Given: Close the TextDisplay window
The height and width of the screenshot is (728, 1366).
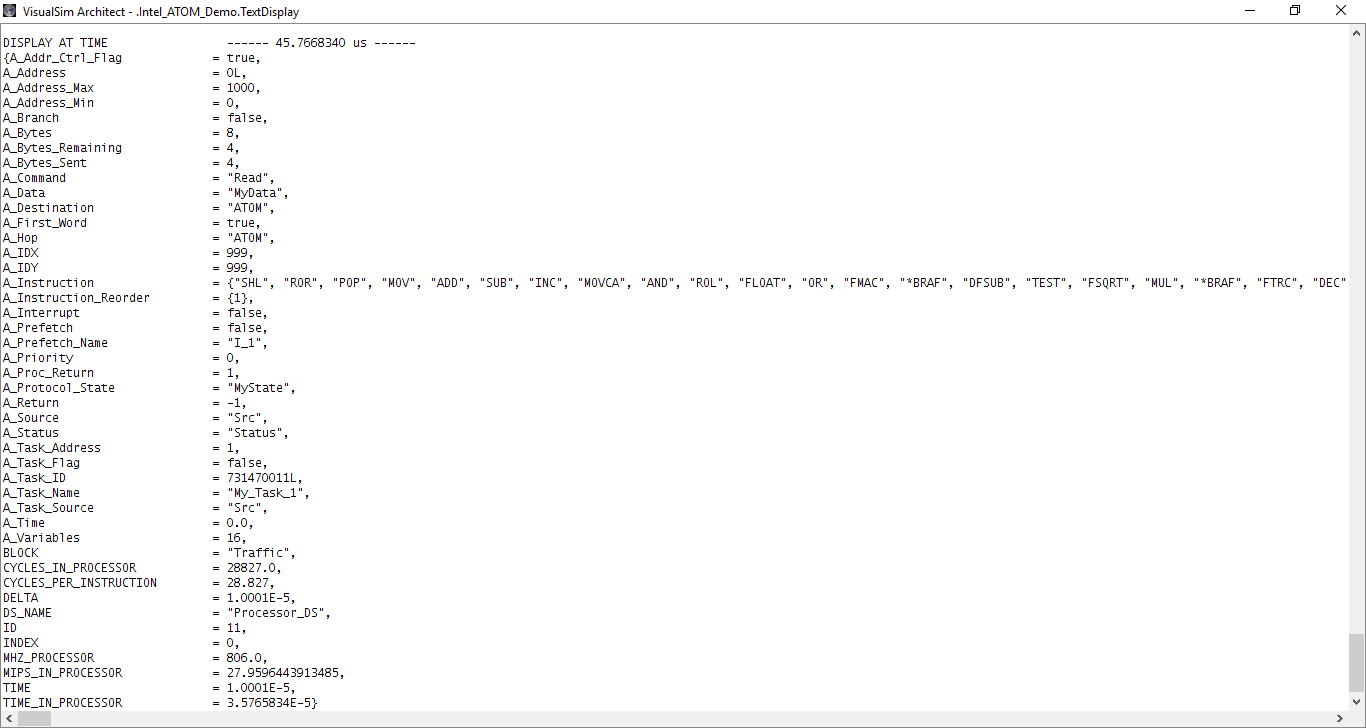Looking at the screenshot, I should coord(1341,11).
